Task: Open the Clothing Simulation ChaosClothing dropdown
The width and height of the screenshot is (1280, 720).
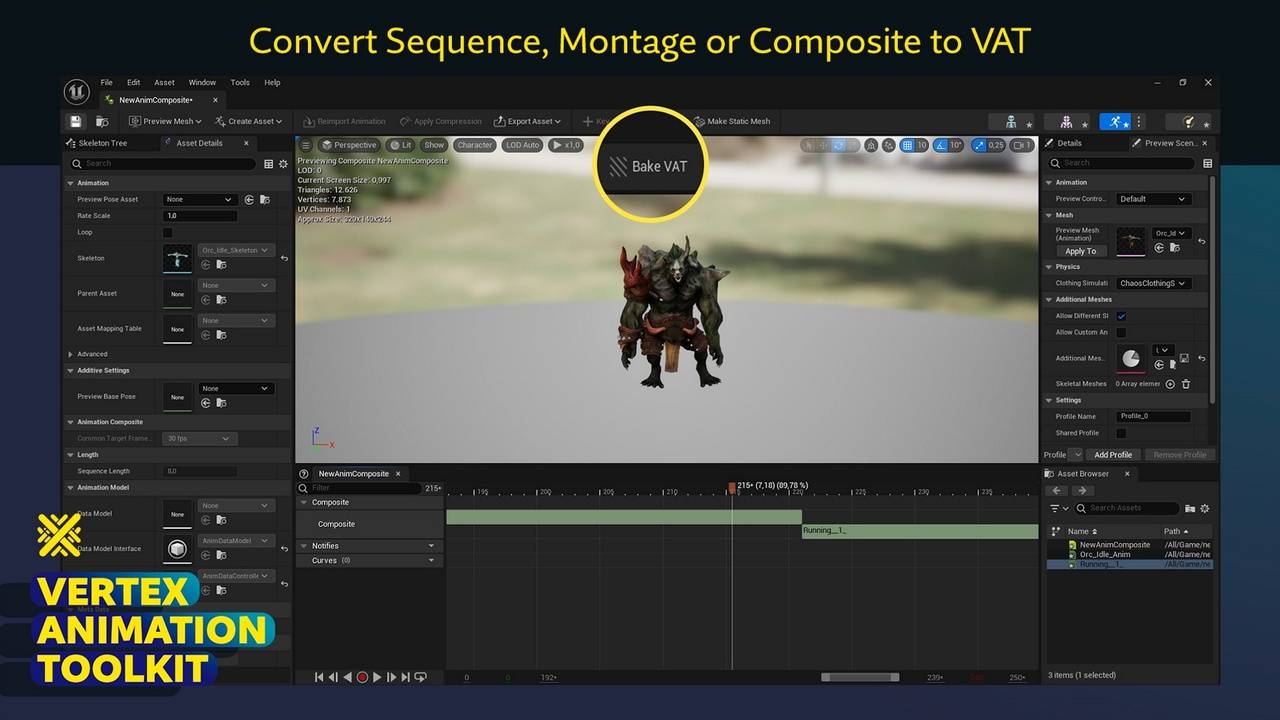Action: pos(1152,283)
